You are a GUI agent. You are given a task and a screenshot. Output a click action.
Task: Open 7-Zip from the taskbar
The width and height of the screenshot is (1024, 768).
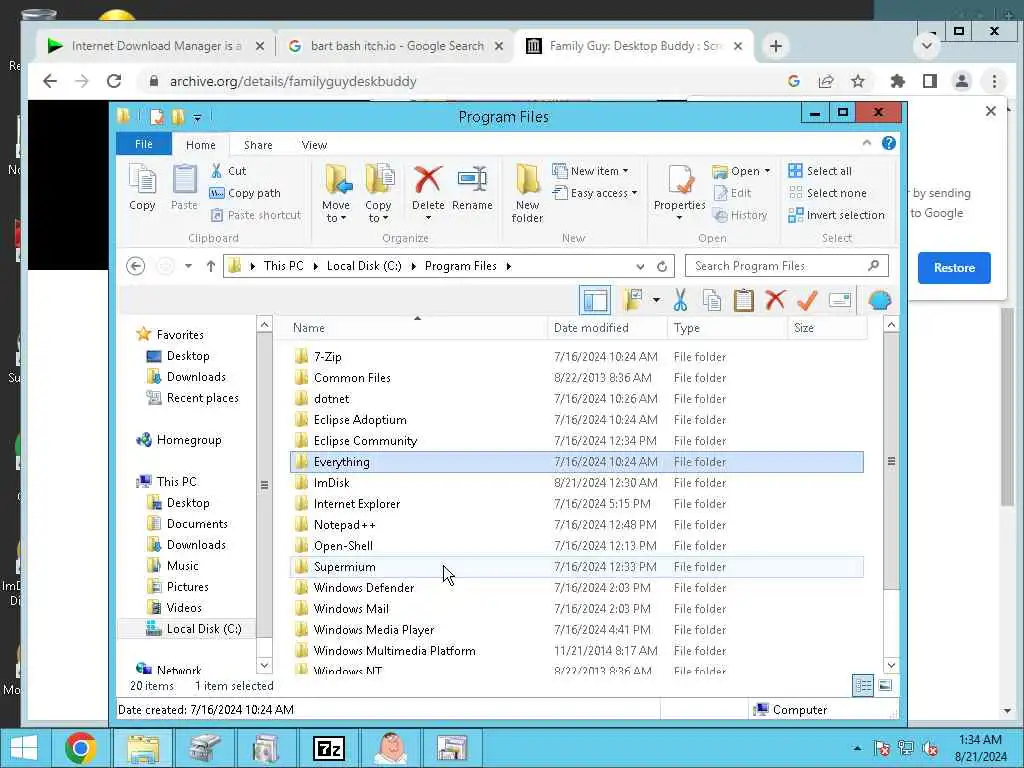click(328, 748)
